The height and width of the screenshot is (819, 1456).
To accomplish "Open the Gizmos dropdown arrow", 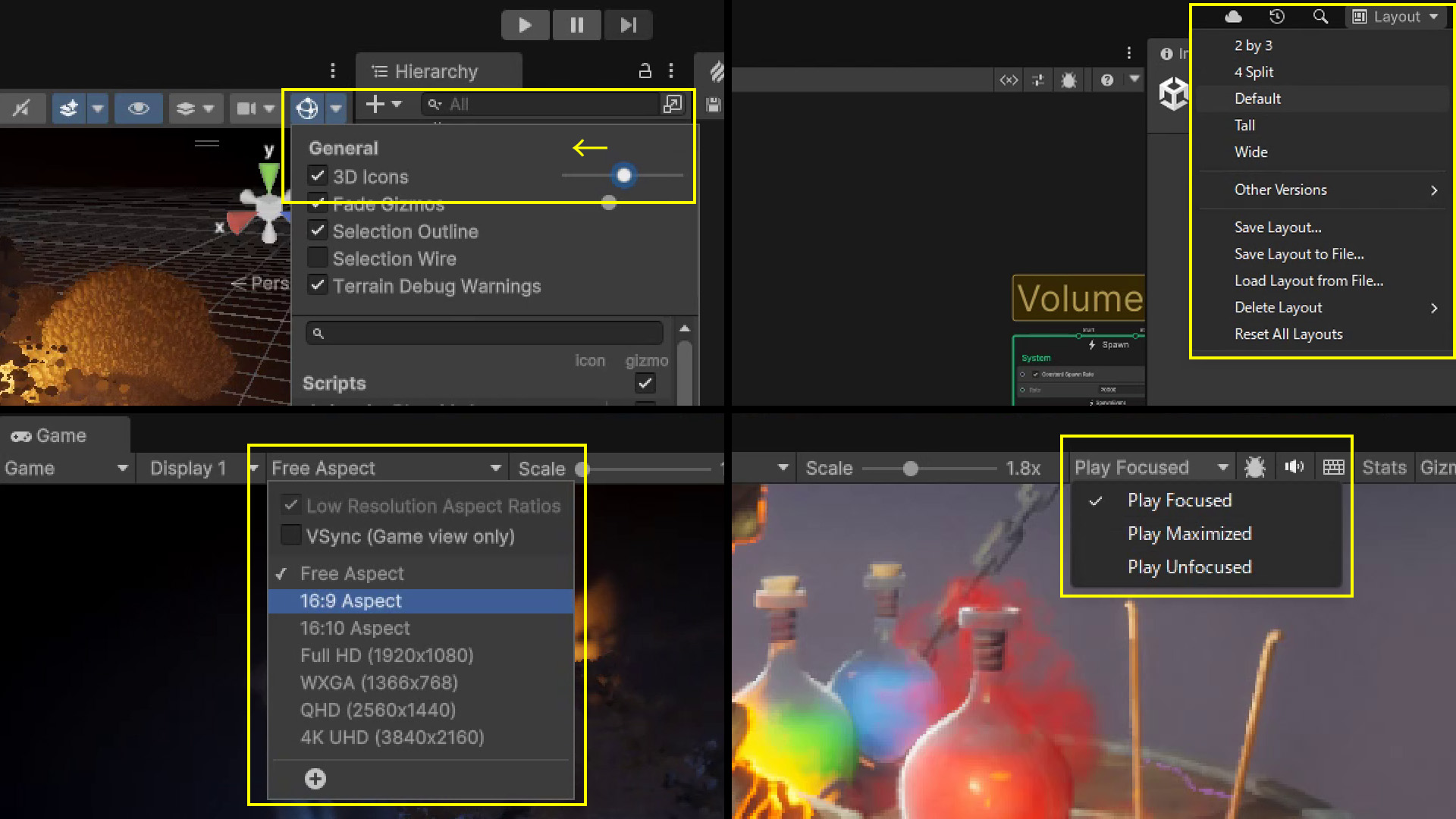I will [336, 108].
